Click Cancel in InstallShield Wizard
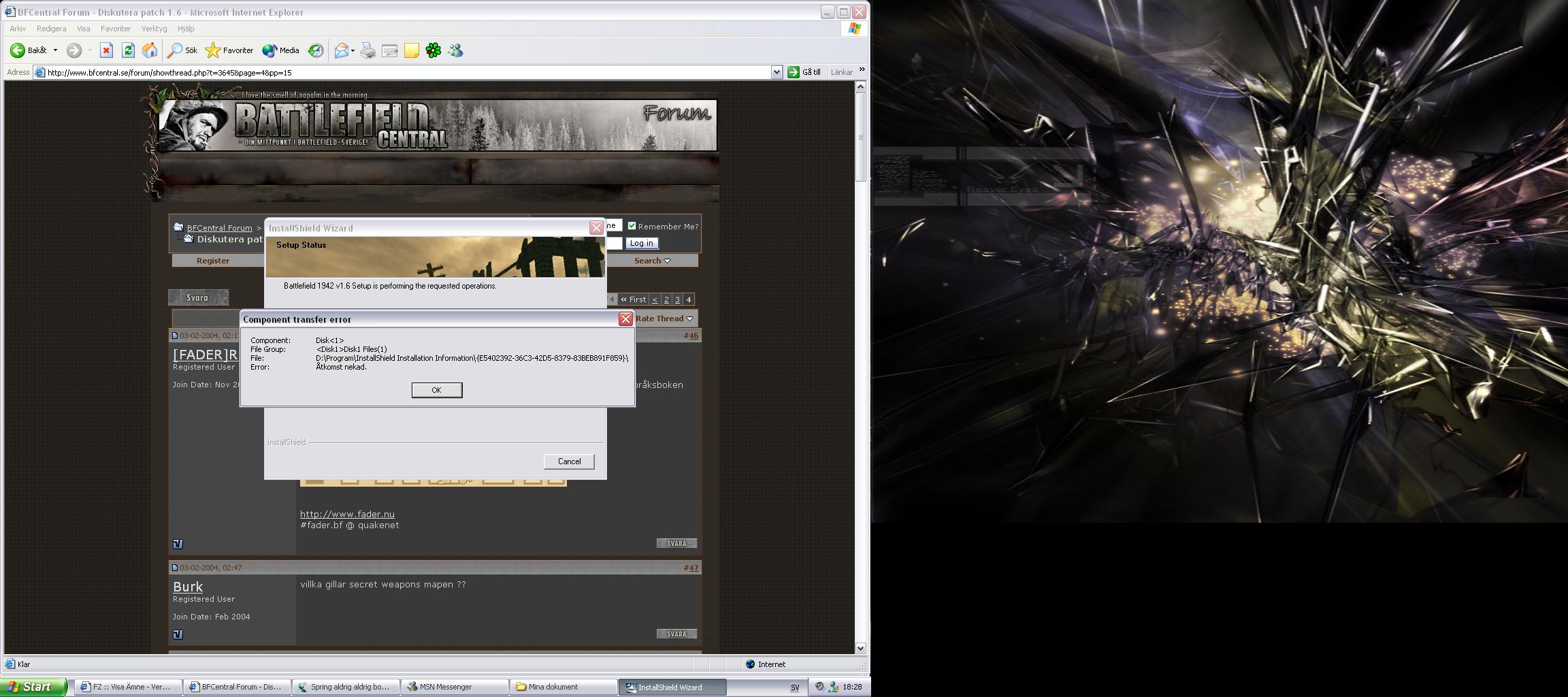 (x=569, y=461)
